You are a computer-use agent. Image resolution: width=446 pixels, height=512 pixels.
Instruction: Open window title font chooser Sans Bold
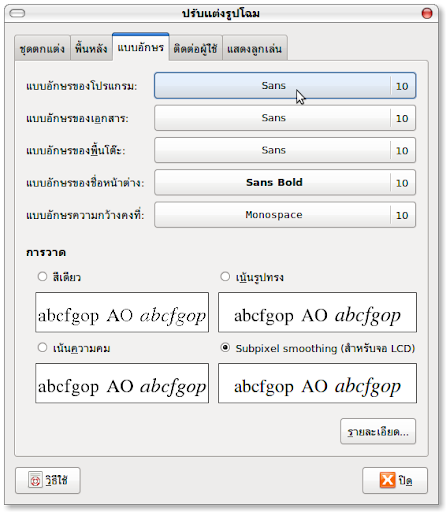[285, 182]
